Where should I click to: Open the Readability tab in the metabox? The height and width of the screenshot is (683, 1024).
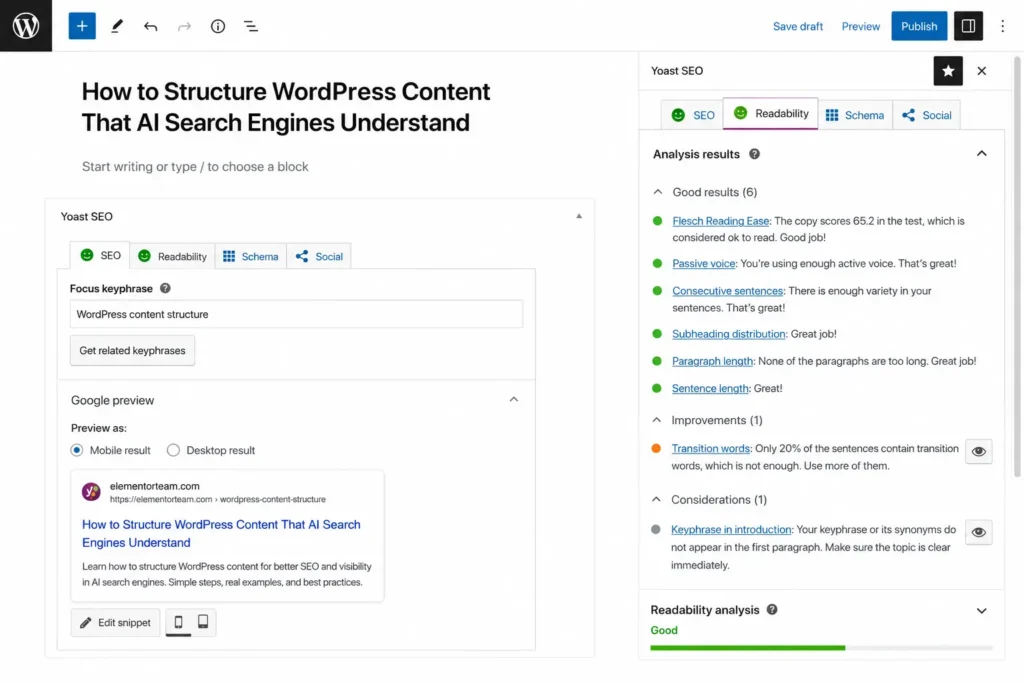coord(172,256)
